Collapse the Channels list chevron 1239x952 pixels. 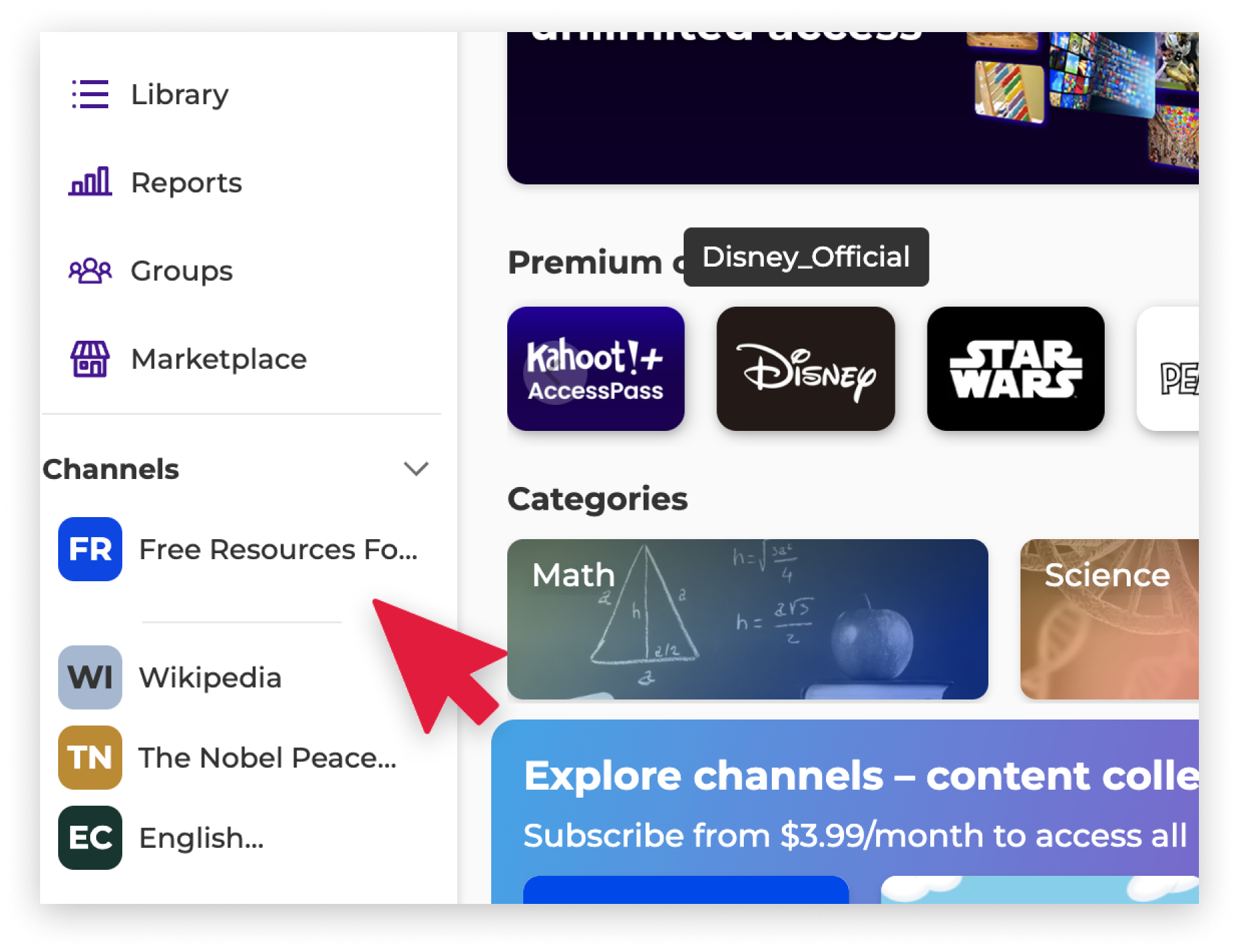[416, 469]
